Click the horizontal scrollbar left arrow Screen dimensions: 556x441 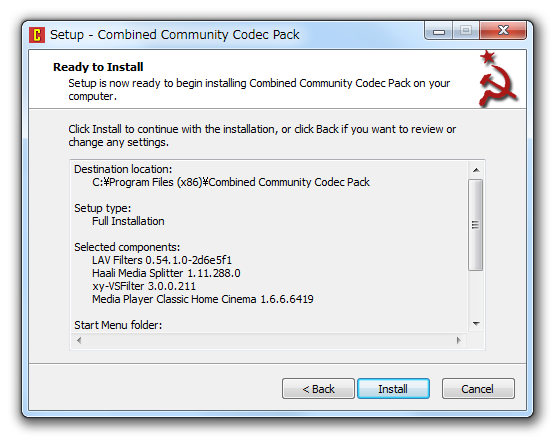79,340
